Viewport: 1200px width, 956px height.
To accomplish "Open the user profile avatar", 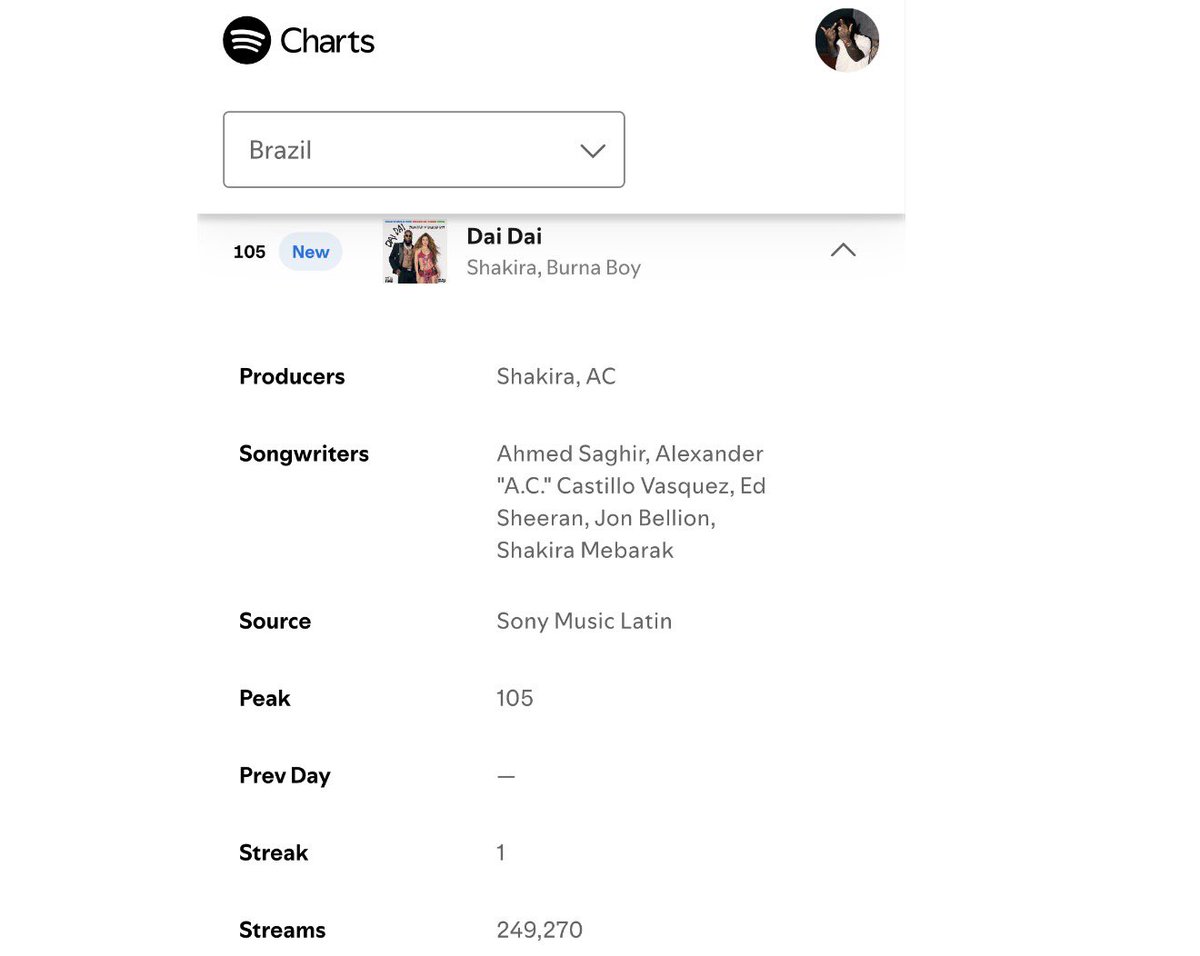I will (847, 40).
